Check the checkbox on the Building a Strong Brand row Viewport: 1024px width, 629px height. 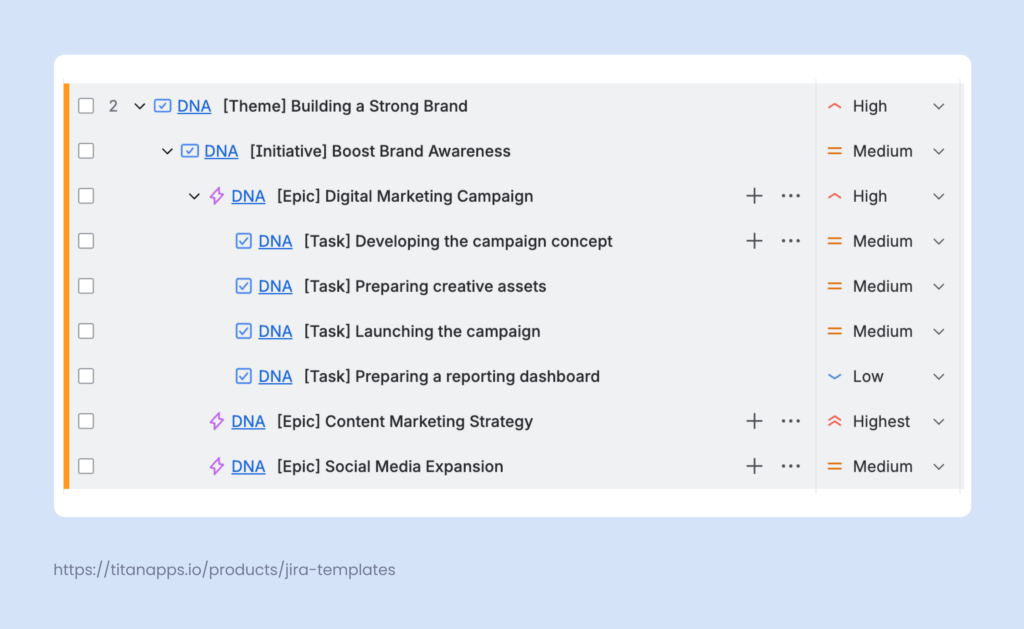(x=86, y=105)
